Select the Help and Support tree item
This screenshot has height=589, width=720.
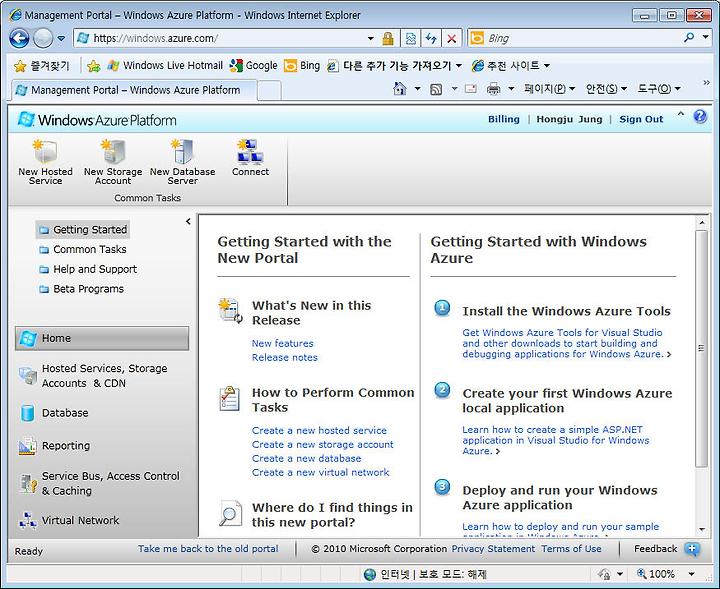pos(88,269)
